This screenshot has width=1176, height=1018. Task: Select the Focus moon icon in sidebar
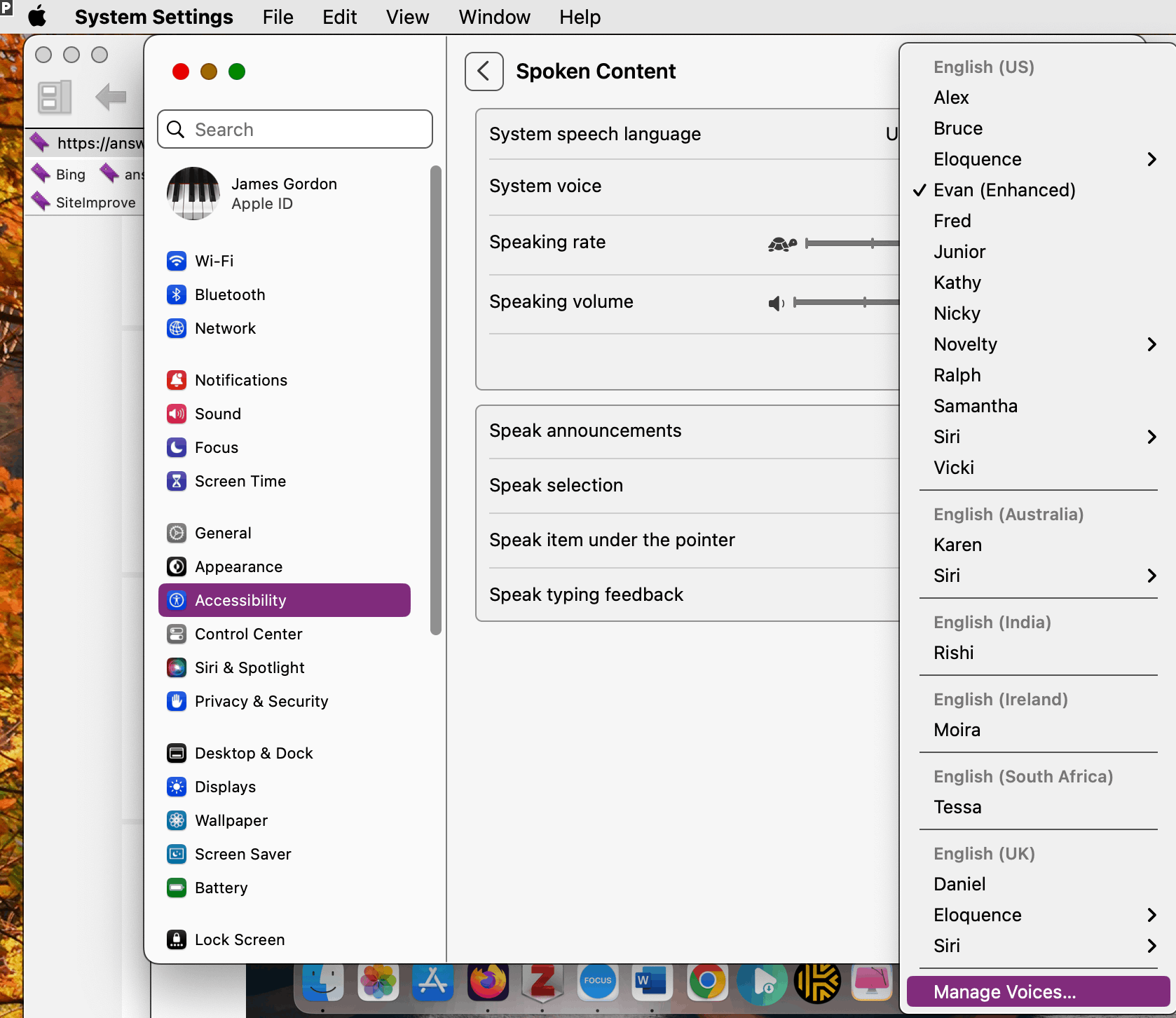tap(177, 447)
